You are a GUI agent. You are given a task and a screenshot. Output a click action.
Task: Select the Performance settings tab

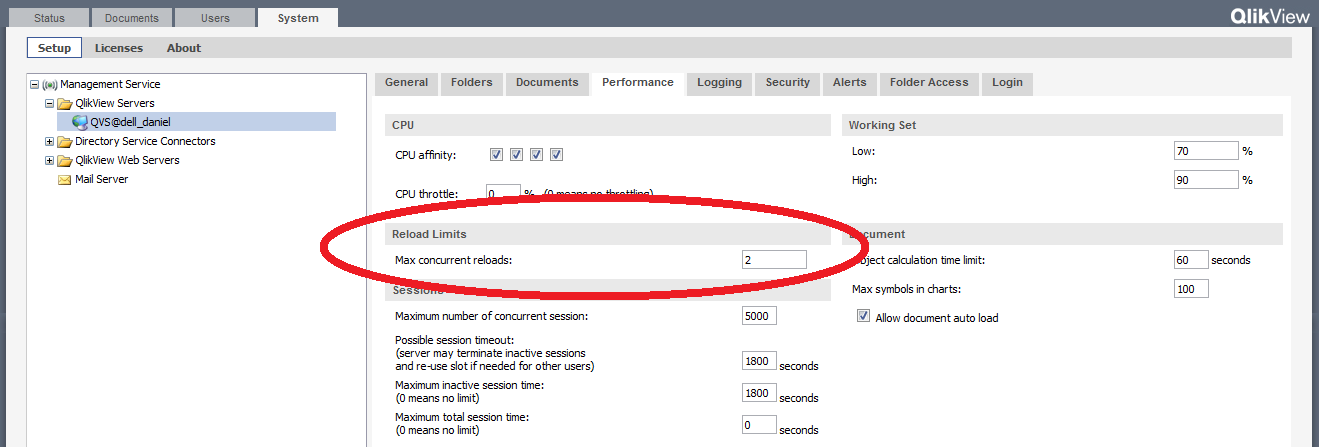tap(638, 83)
